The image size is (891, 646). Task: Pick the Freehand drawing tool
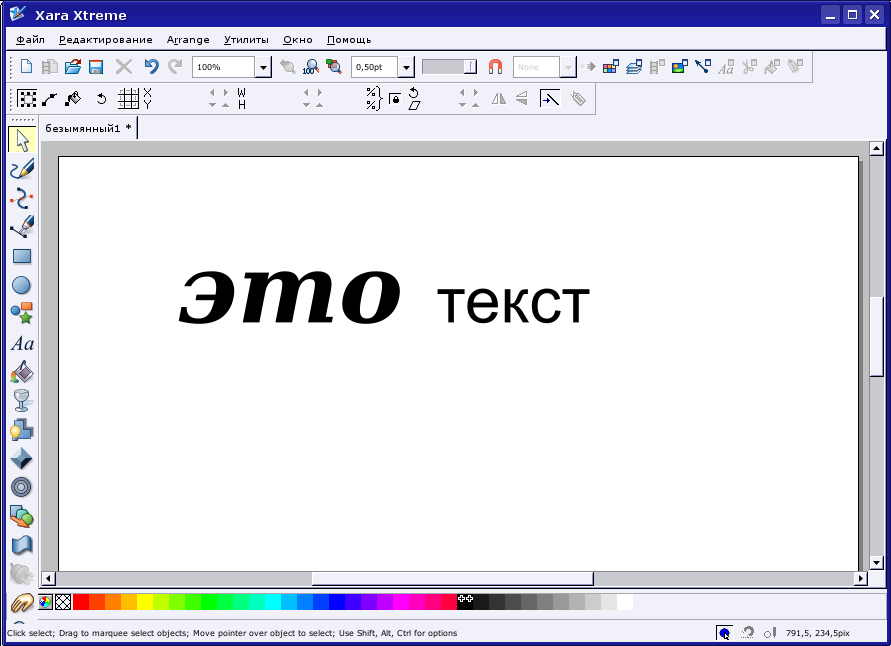point(22,169)
